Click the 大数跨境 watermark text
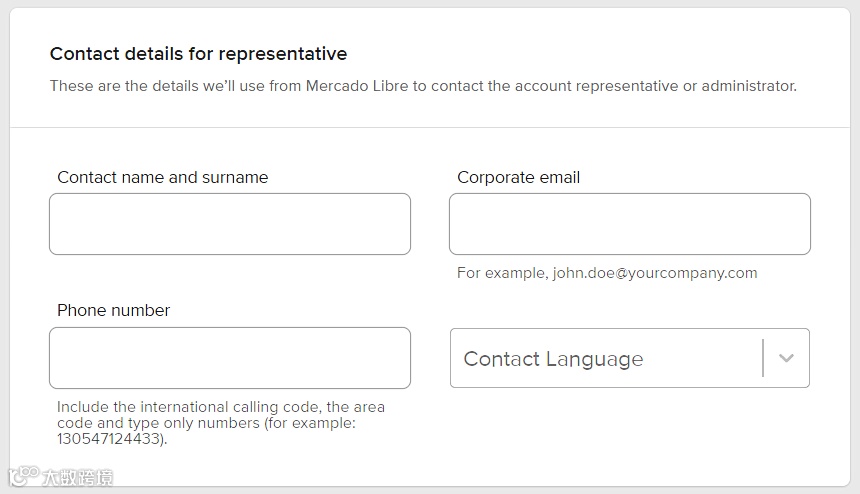 (77, 478)
